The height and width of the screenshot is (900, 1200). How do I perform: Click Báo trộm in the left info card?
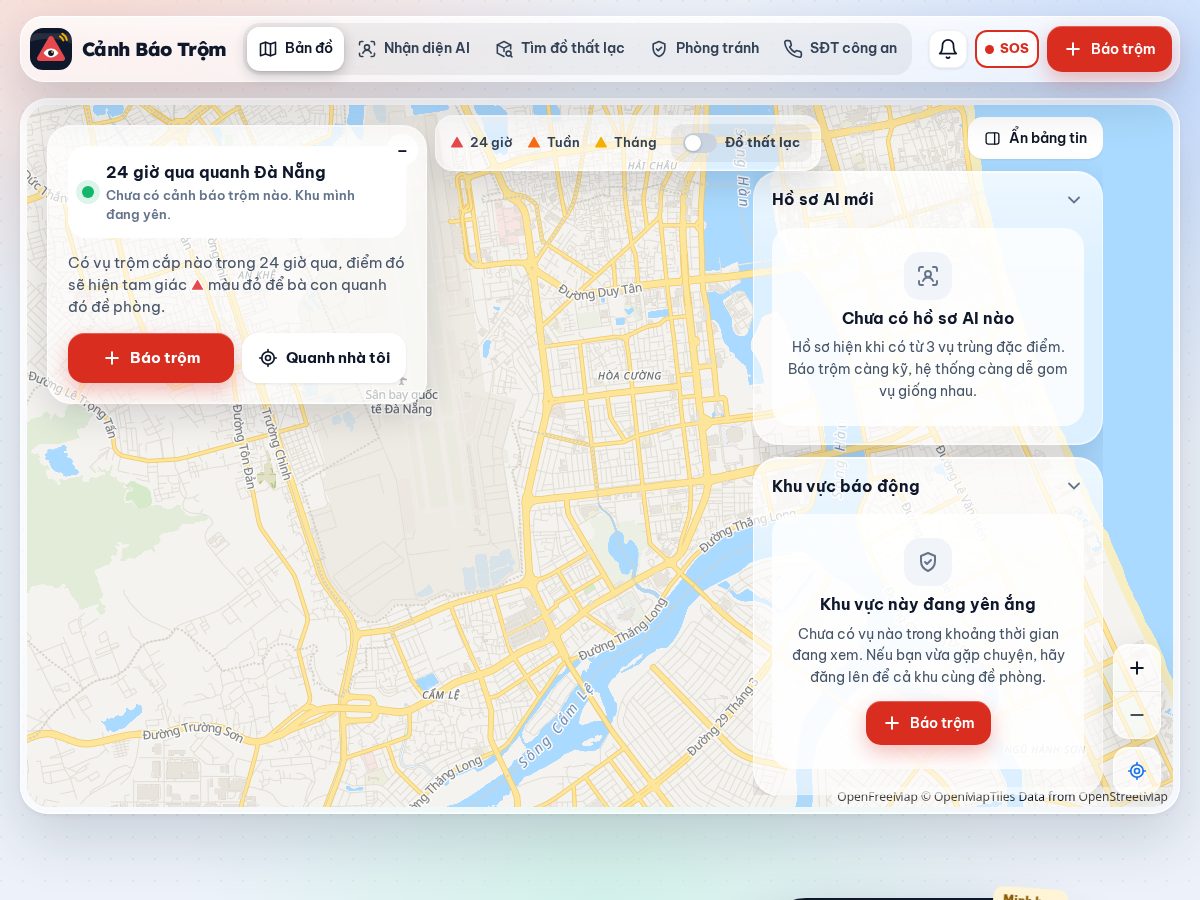click(x=151, y=358)
